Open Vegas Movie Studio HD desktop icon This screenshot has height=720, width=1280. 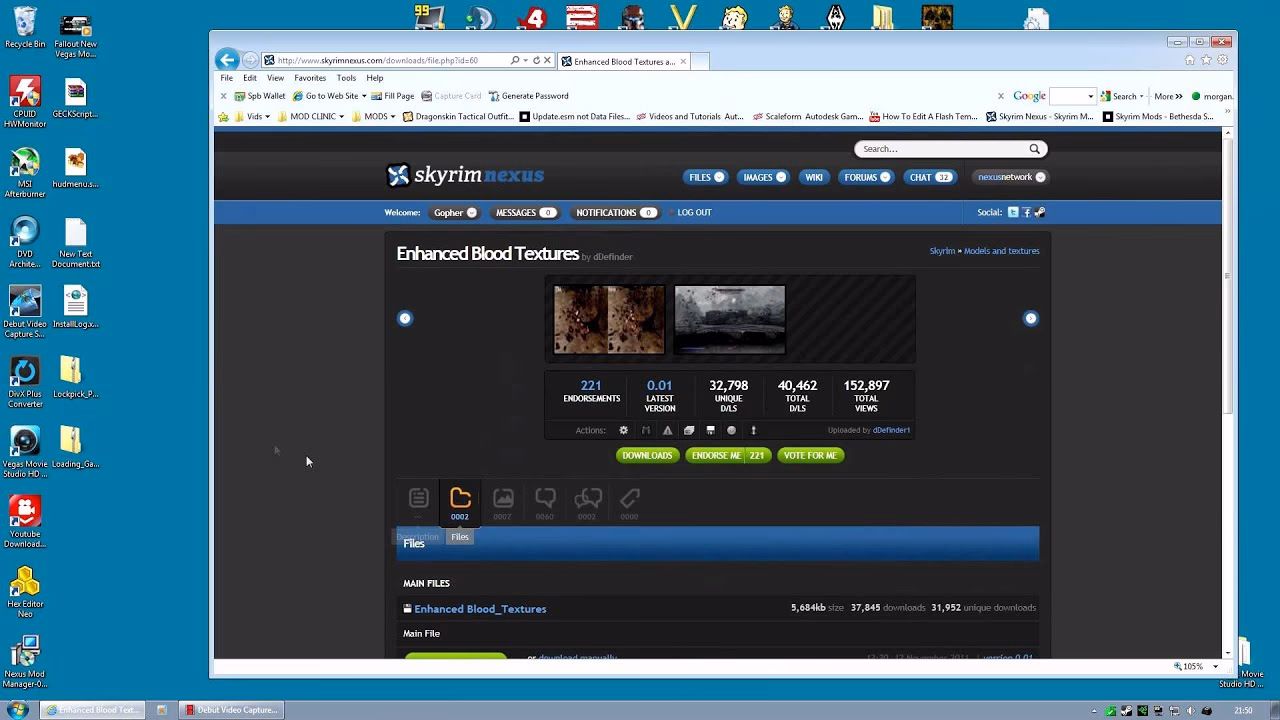pyautogui.click(x=25, y=453)
